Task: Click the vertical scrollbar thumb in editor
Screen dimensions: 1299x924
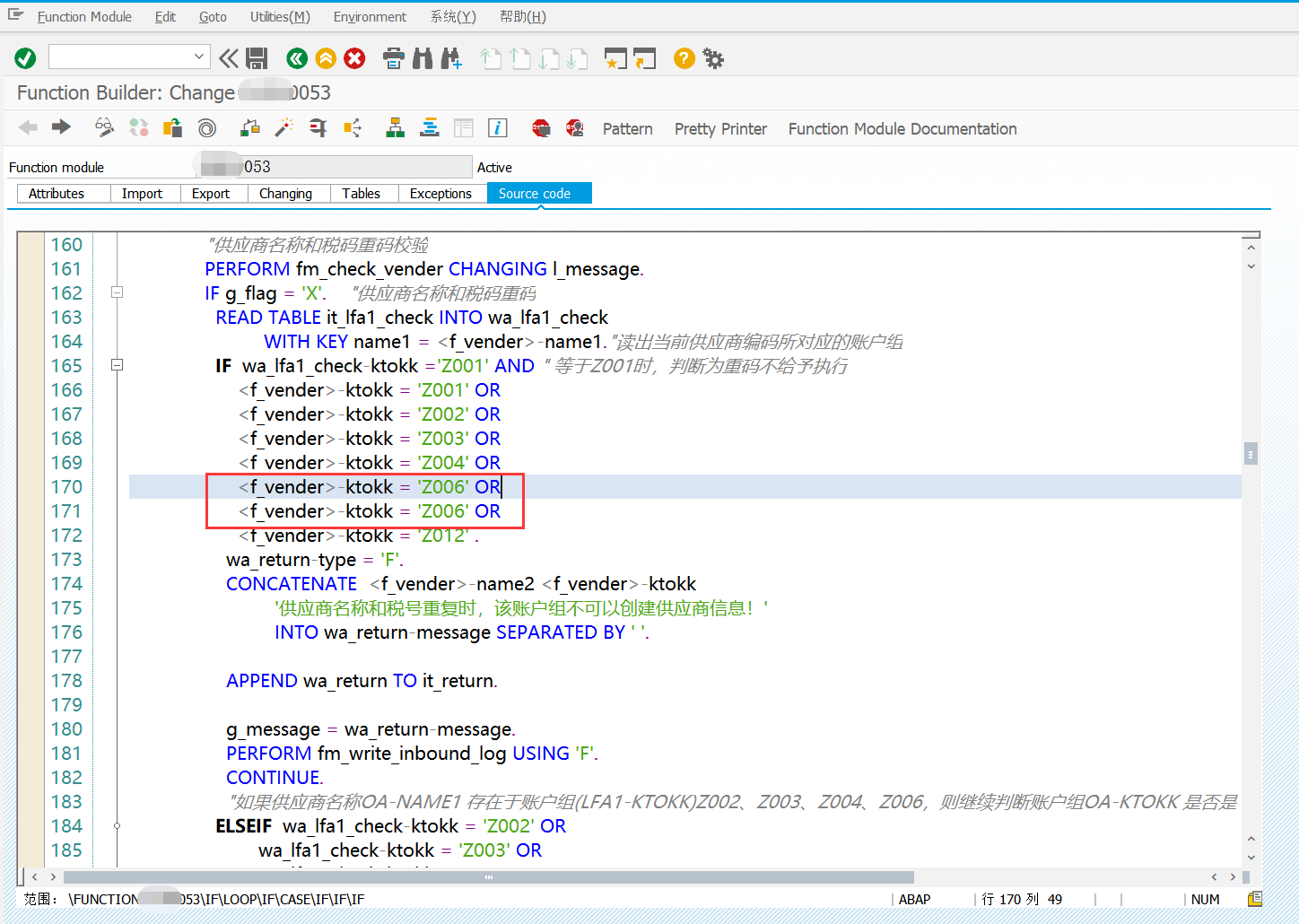Action: click(x=1251, y=453)
